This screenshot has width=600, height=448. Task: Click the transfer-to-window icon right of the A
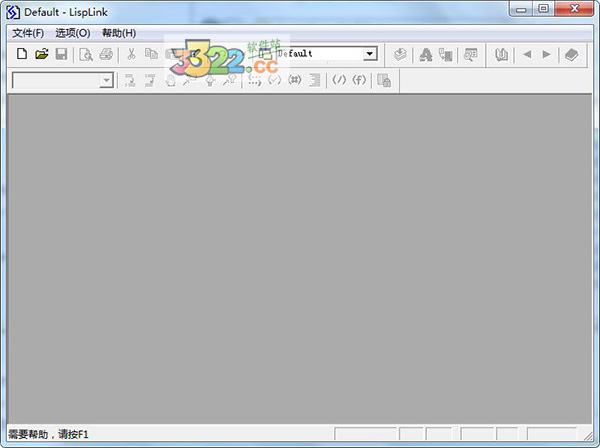click(445, 55)
